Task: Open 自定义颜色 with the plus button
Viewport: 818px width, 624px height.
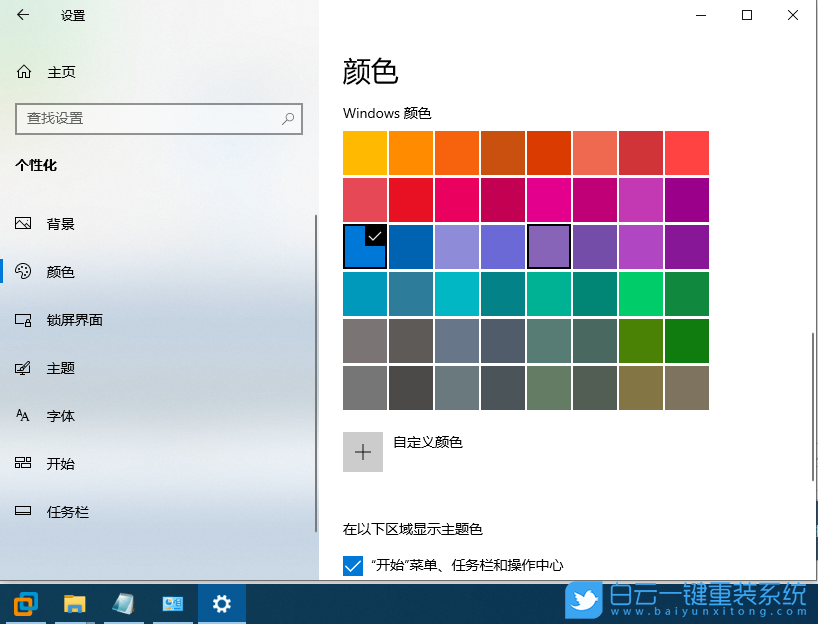Action: (363, 451)
